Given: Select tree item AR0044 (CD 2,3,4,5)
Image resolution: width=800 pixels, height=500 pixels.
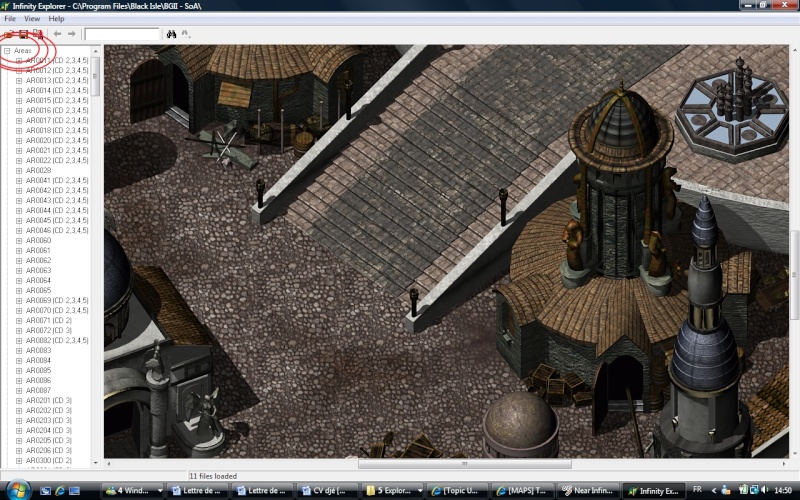Looking at the screenshot, I should click(57, 210).
